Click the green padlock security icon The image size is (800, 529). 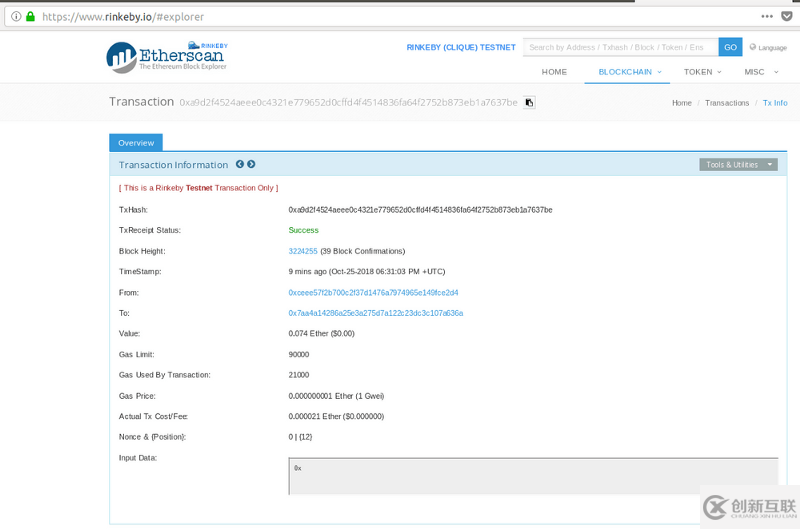(30, 16)
